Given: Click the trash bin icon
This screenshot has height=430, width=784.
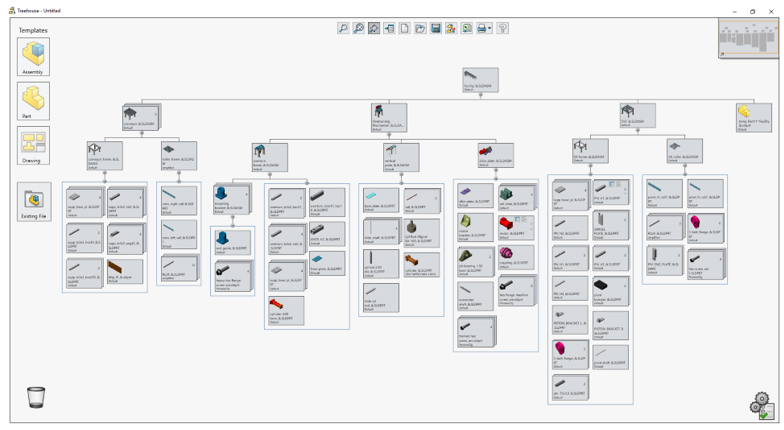Looking at the screenshot, I should pos(36,397).
